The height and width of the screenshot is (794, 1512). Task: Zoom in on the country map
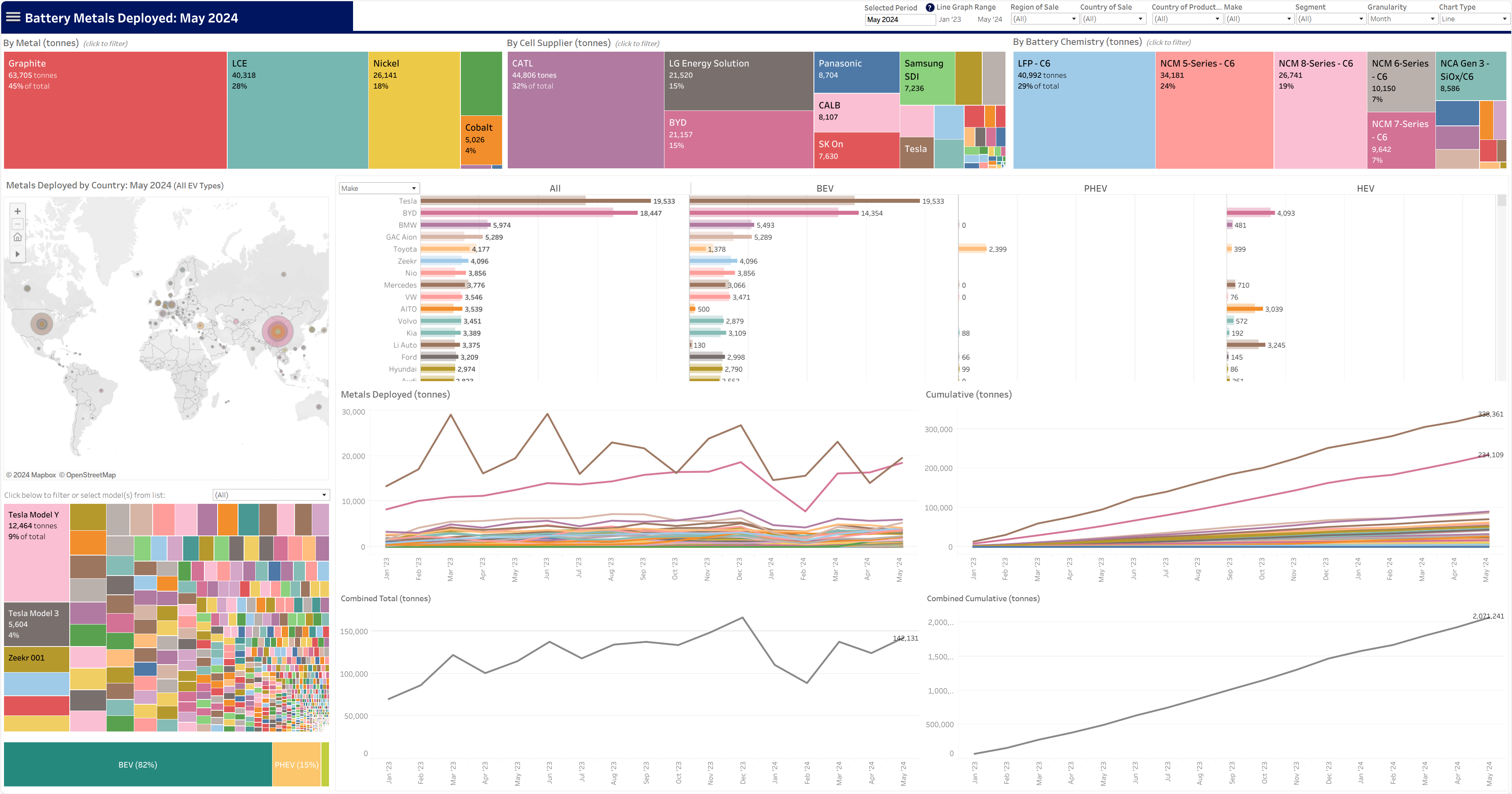coord(18,211)
